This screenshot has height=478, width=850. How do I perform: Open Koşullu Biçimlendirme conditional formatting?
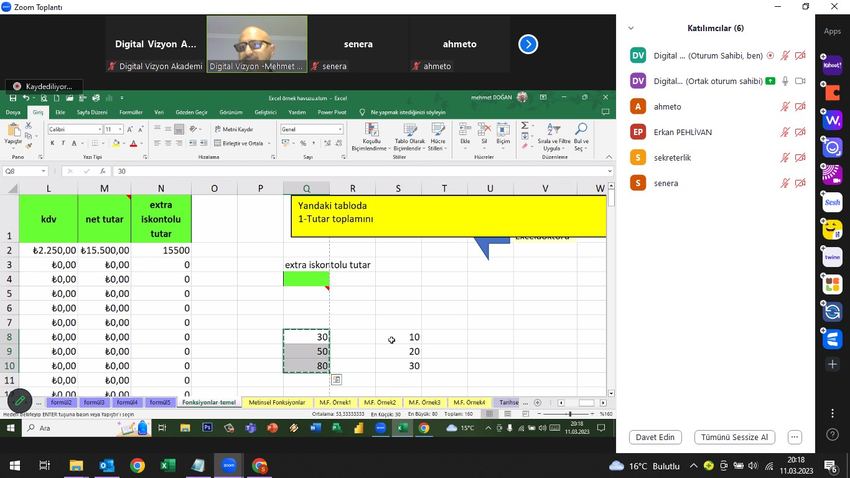coord(371,137)
